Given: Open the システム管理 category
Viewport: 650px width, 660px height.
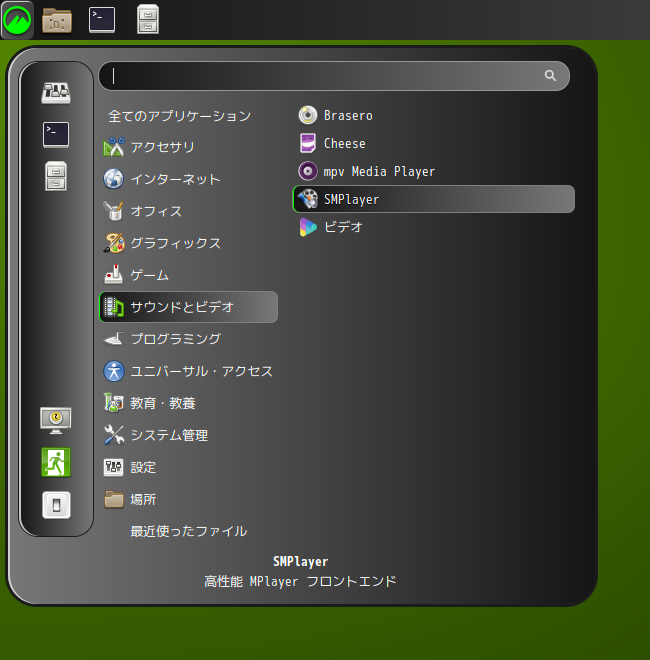Looking at the screenshot, I should 189,435.
